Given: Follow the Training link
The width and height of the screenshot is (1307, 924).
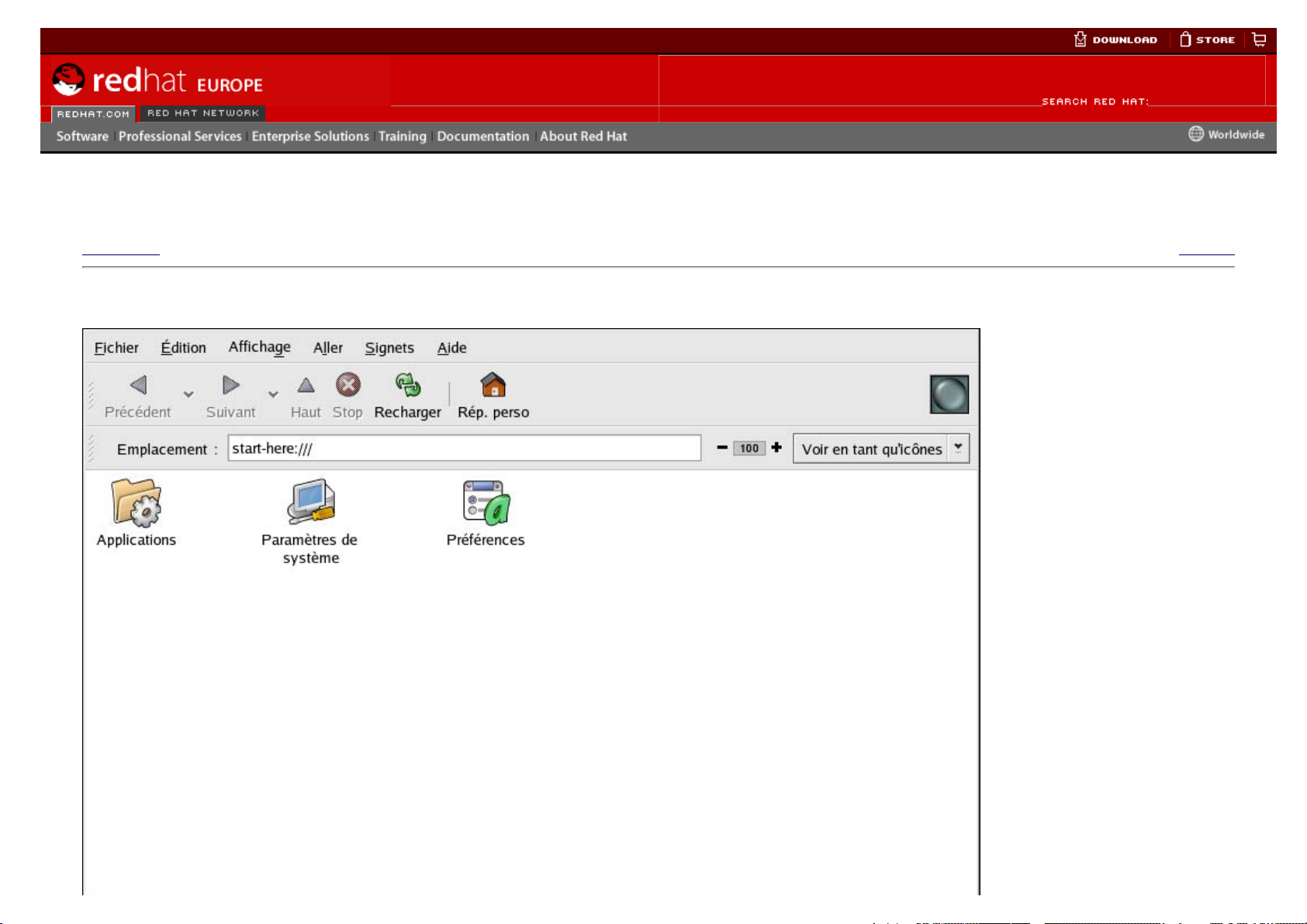Looking at the screenshot, I should point(403,136).
